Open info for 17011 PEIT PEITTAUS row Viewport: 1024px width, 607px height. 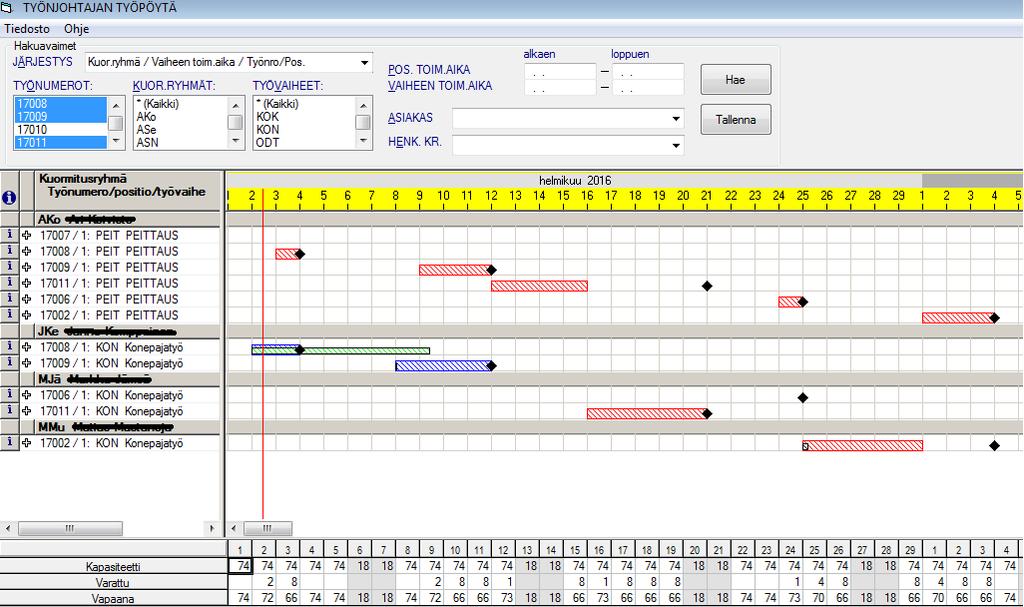click(x=9, y=283)
